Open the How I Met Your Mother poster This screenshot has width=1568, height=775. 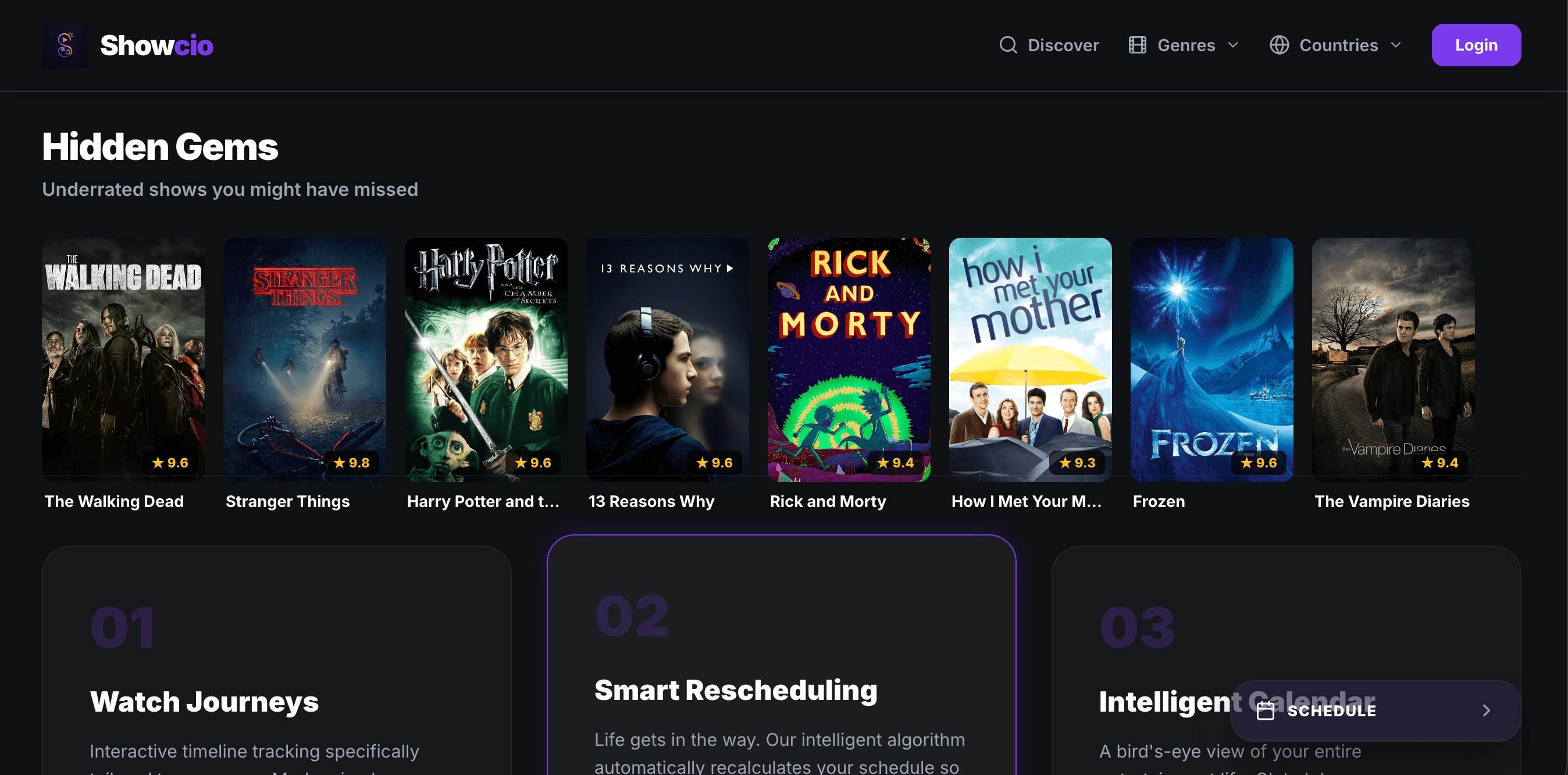(x=1030, y=359)
